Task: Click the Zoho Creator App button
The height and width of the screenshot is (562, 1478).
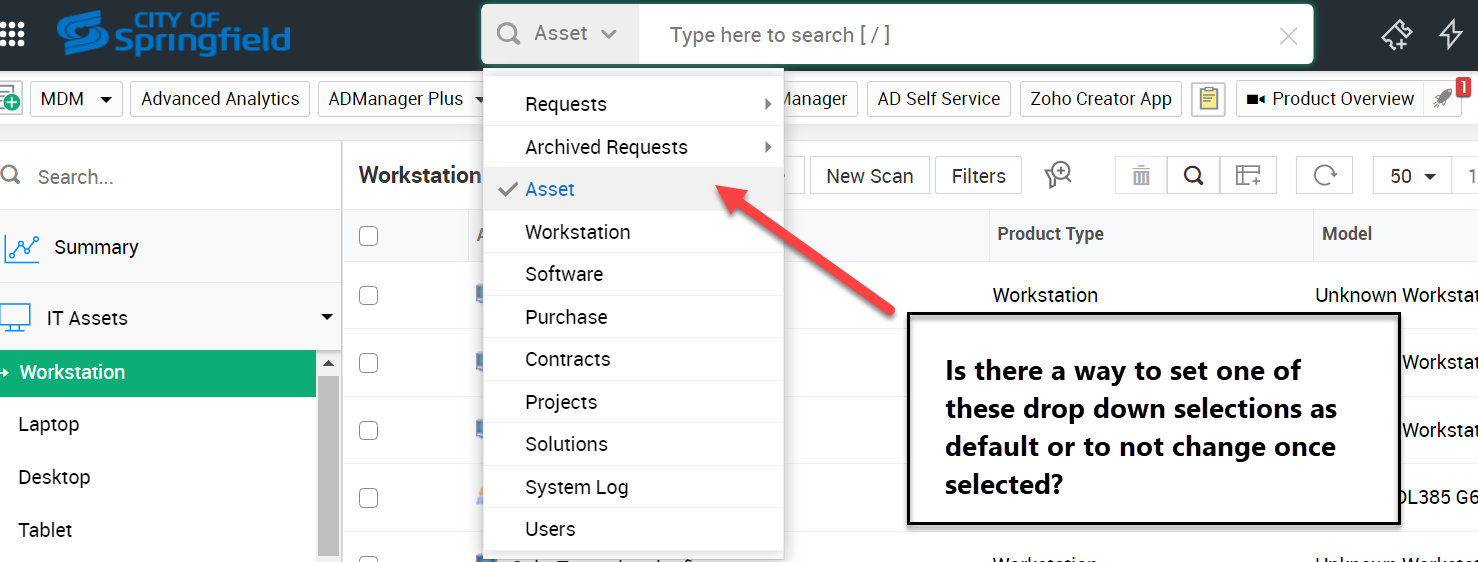Action: [x=1101, y=99]
